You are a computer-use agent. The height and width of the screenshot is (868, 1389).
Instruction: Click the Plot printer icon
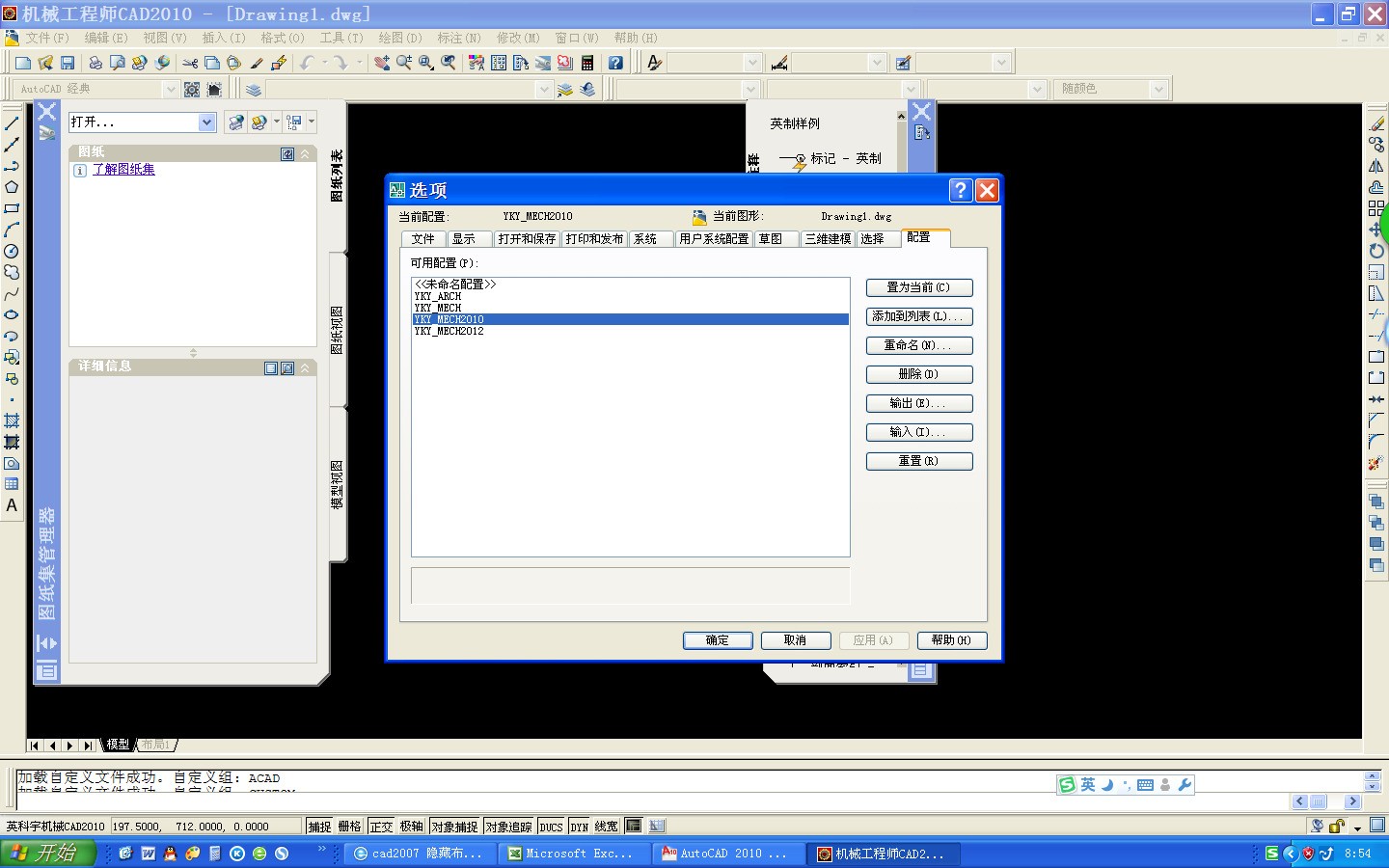pos(95,63)
